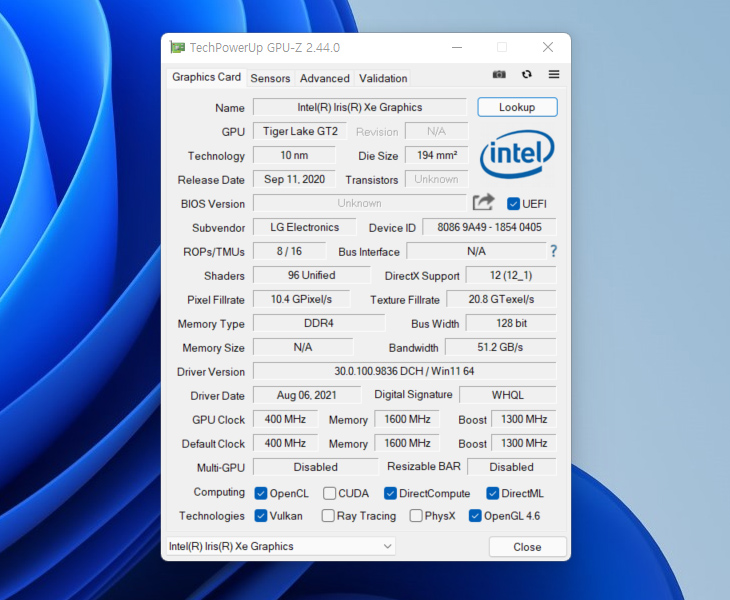Click the Driver Version field

click(x=405, y=371)
